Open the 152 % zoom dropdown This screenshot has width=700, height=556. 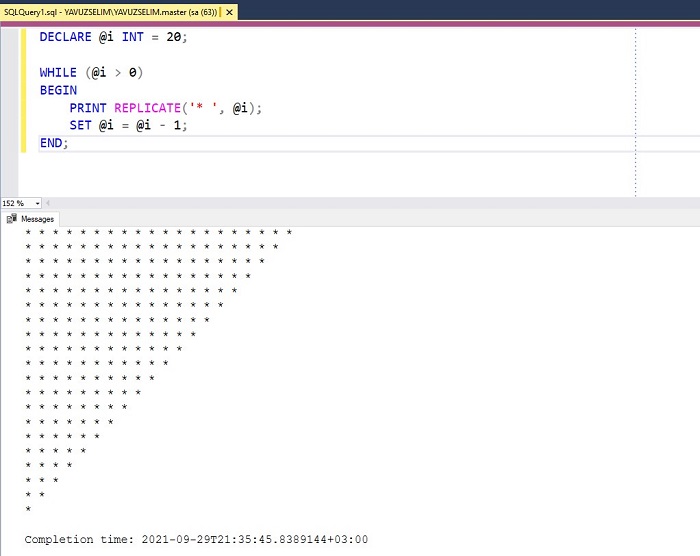(x=38, y=203)
